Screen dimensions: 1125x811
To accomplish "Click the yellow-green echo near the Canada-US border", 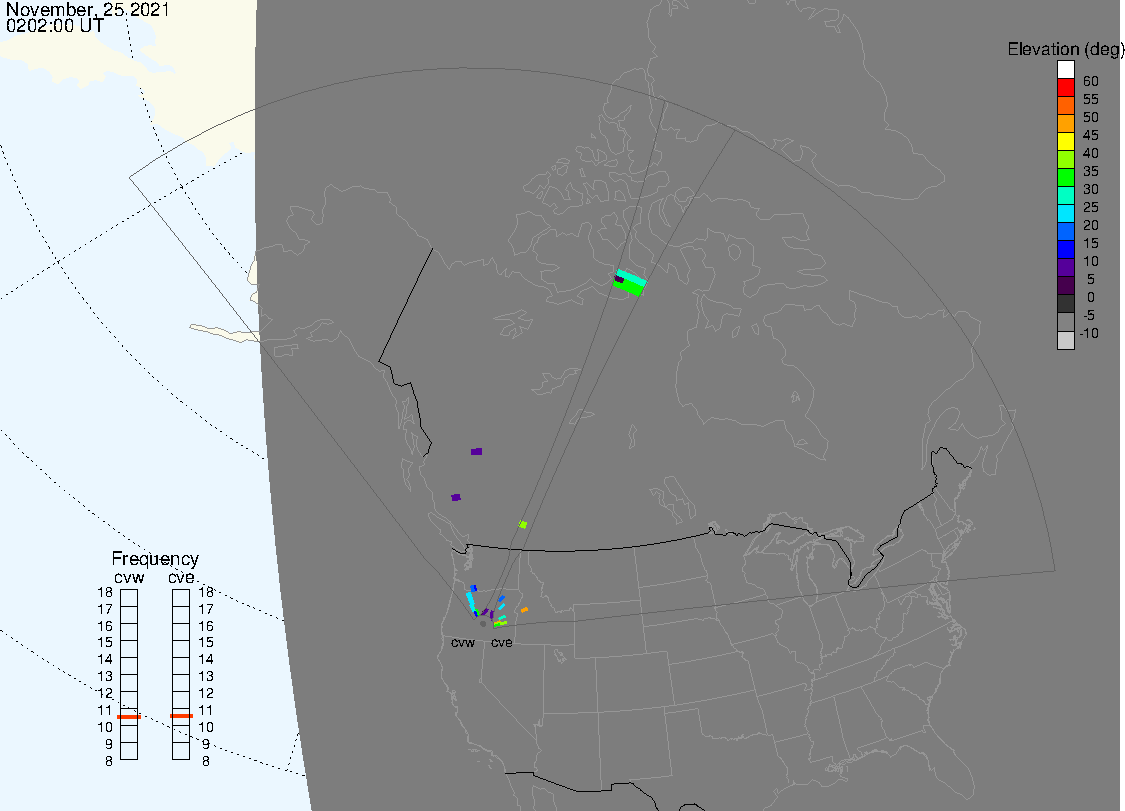I will coord(523,525).
